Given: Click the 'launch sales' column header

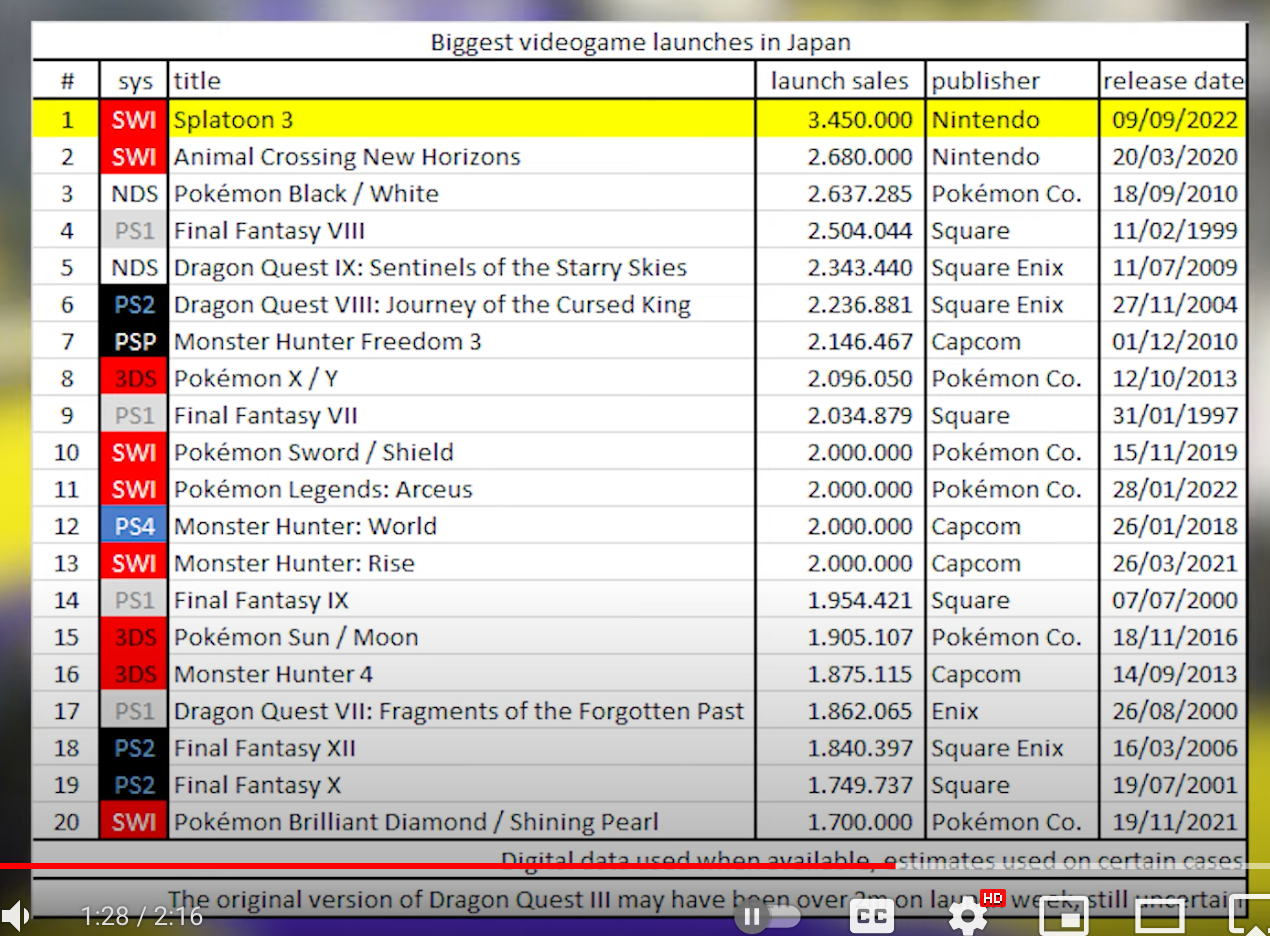Looking at the screenshot, I should [839, 81].
